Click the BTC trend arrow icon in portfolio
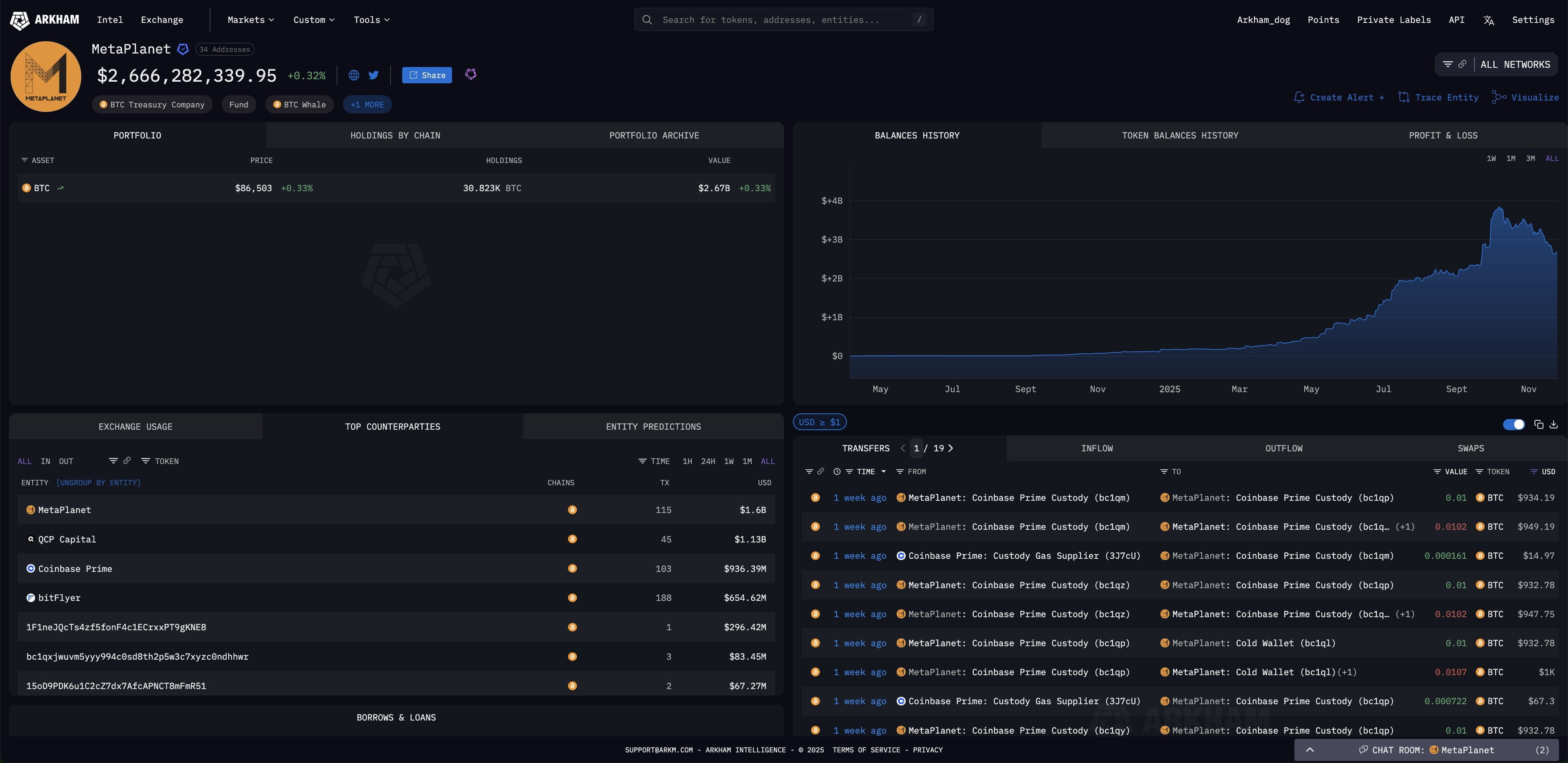This screenshot has height=763, width=1568. coord(60,188)
